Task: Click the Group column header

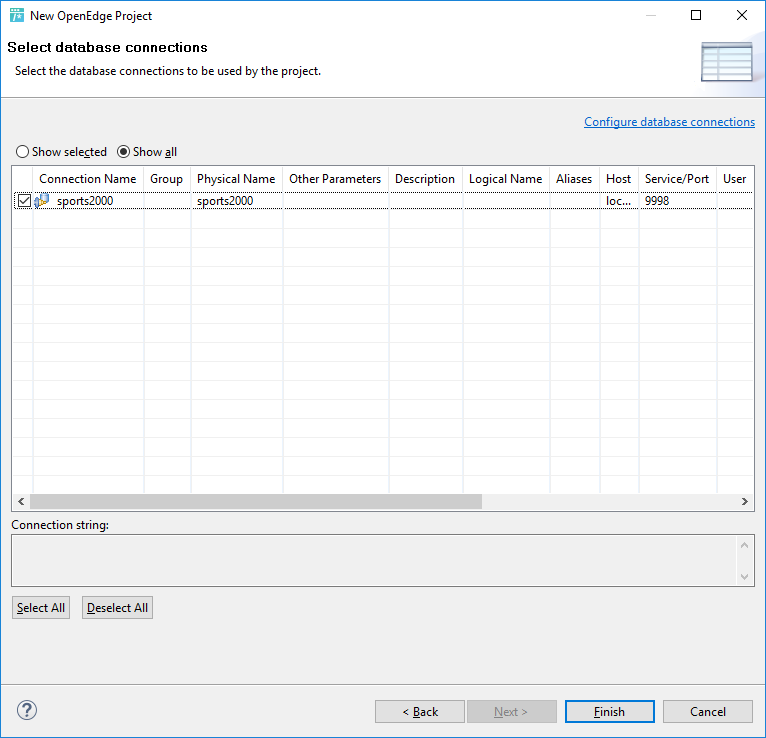Action: [x=167, y=179]
